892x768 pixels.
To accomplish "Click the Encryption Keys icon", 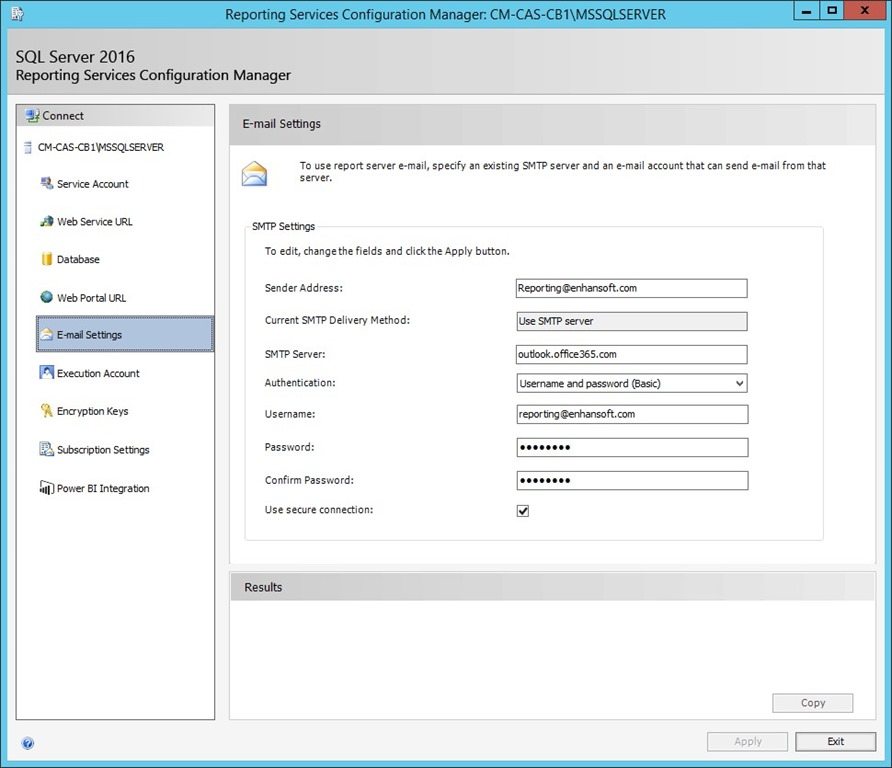I will point(47,410).
